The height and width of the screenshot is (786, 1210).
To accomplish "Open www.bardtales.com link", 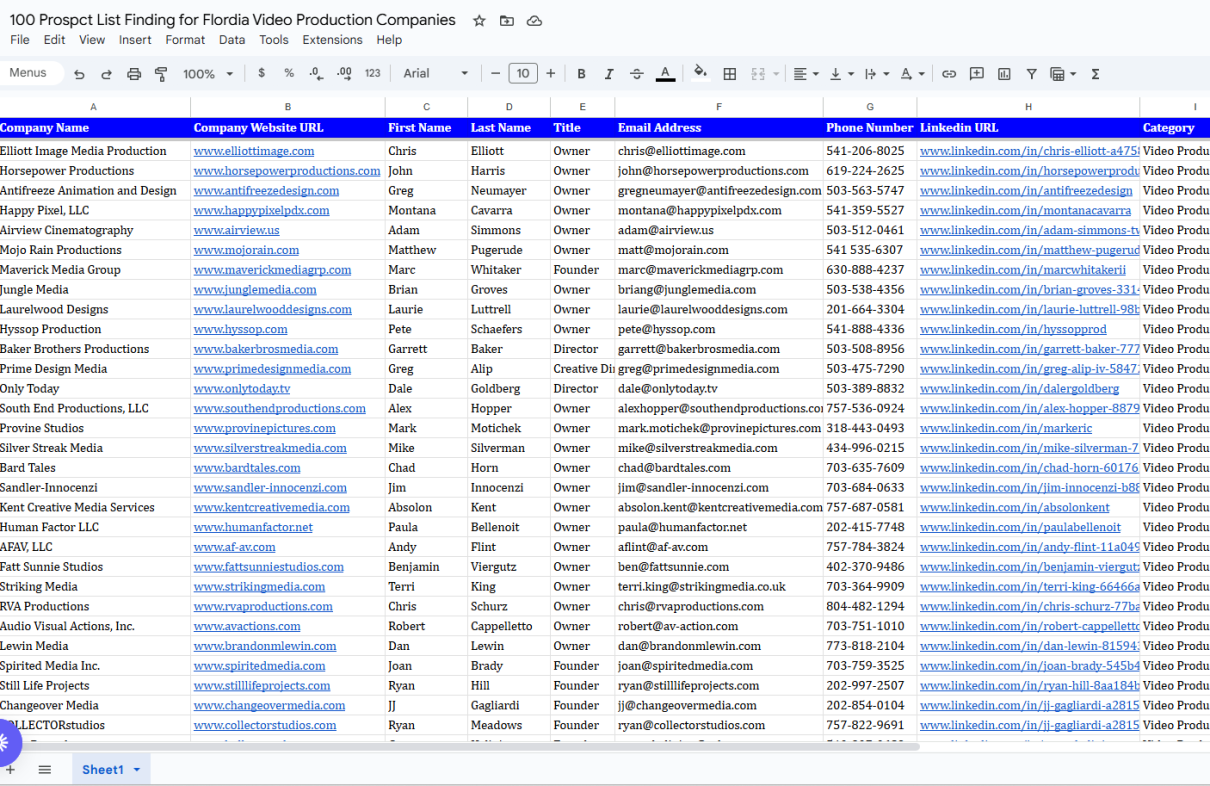I will (247, 468).
